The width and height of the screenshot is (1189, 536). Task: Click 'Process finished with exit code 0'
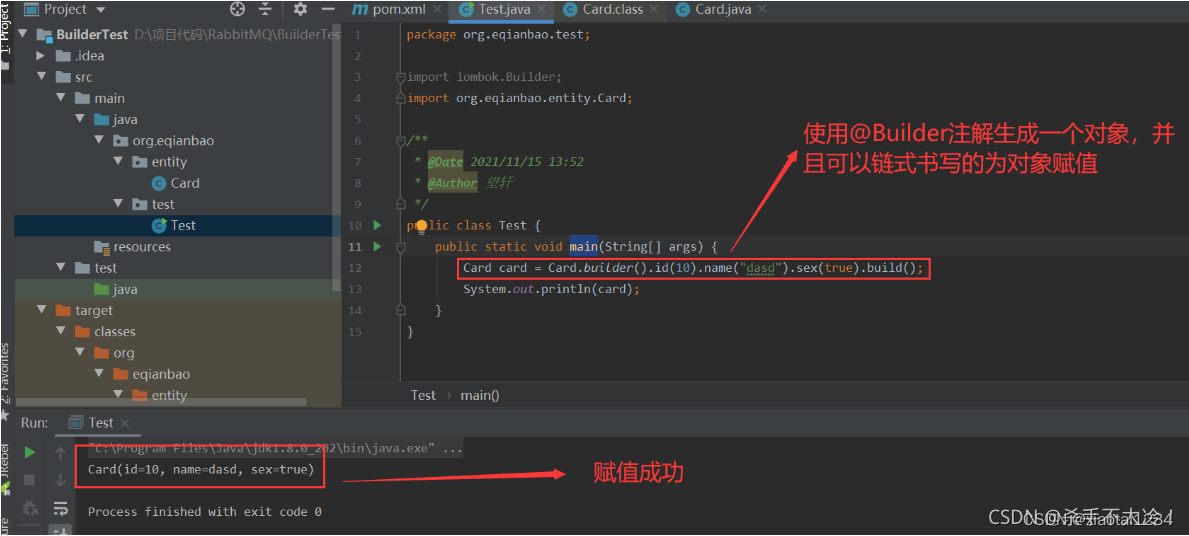click(205, 512)
